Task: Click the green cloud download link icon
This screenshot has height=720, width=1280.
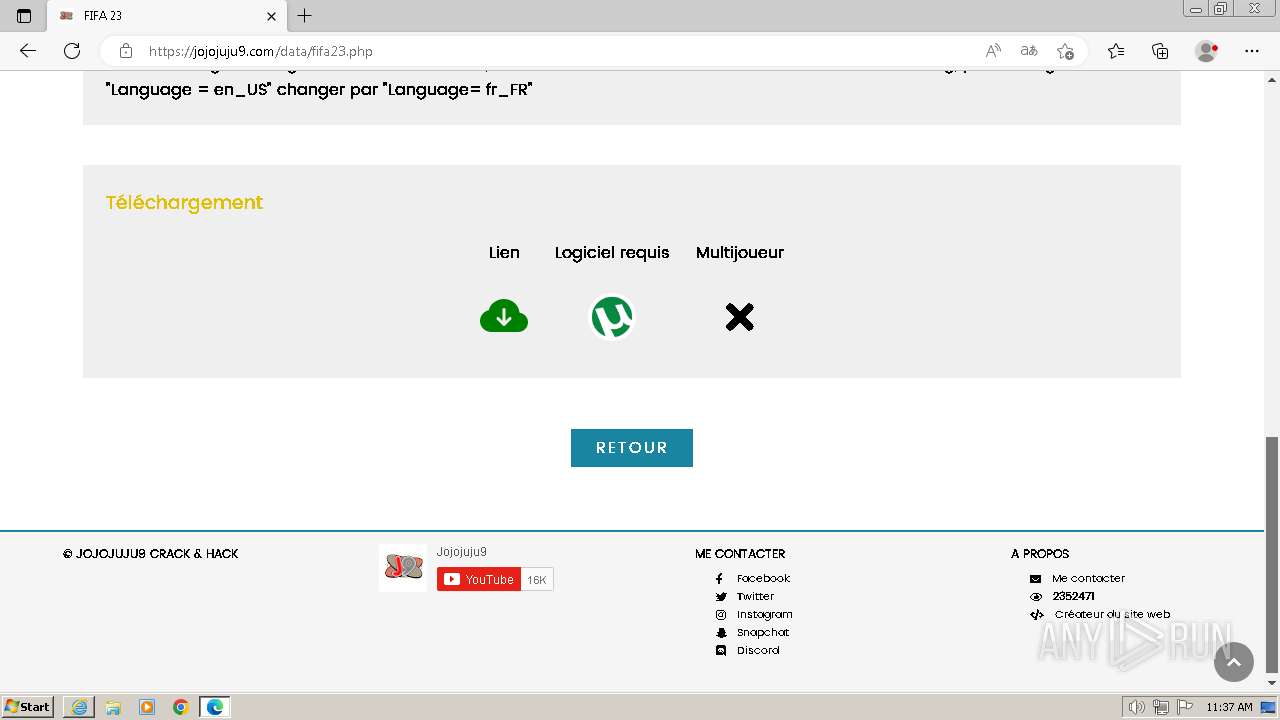Action: coord(504,317)
